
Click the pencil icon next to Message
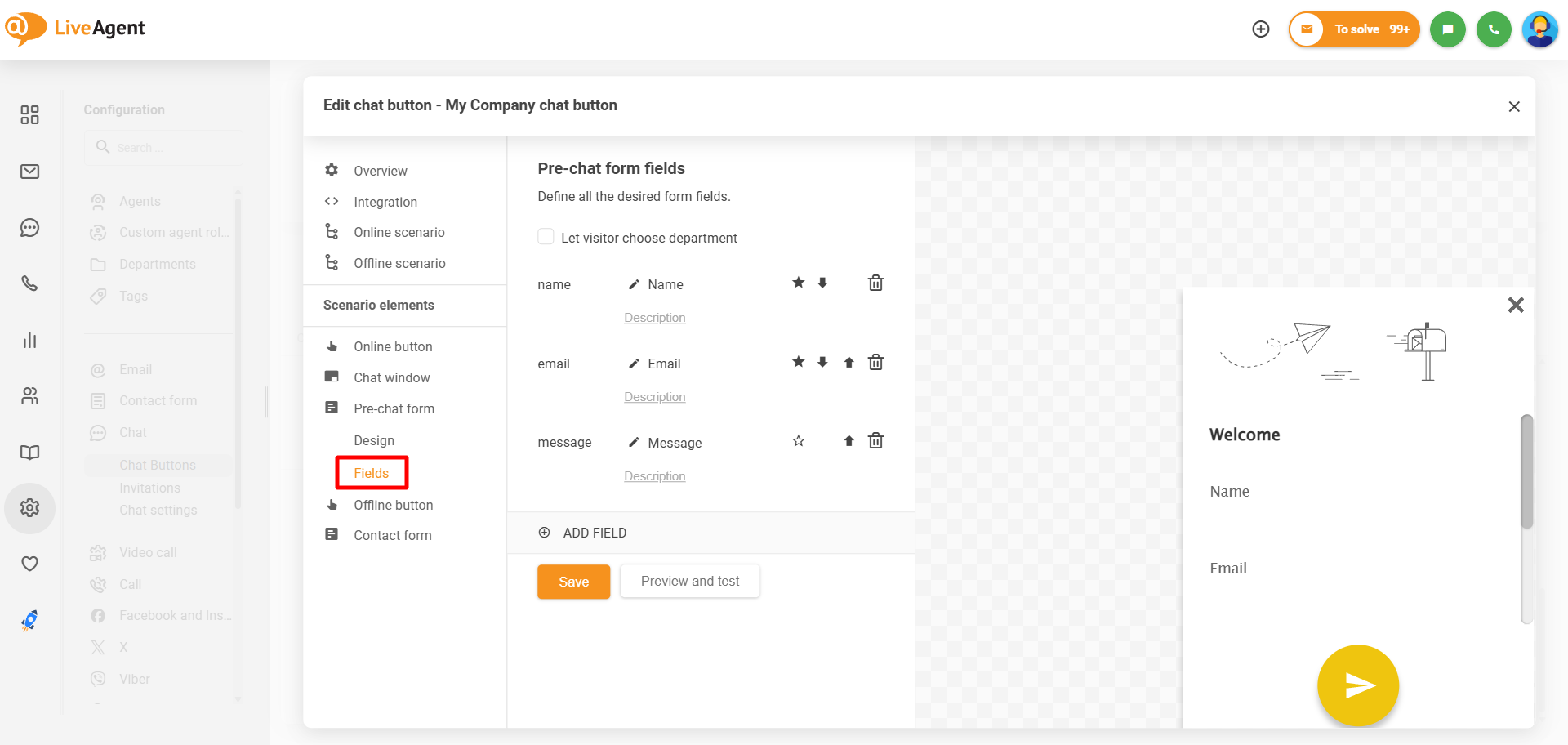[634, 443]
